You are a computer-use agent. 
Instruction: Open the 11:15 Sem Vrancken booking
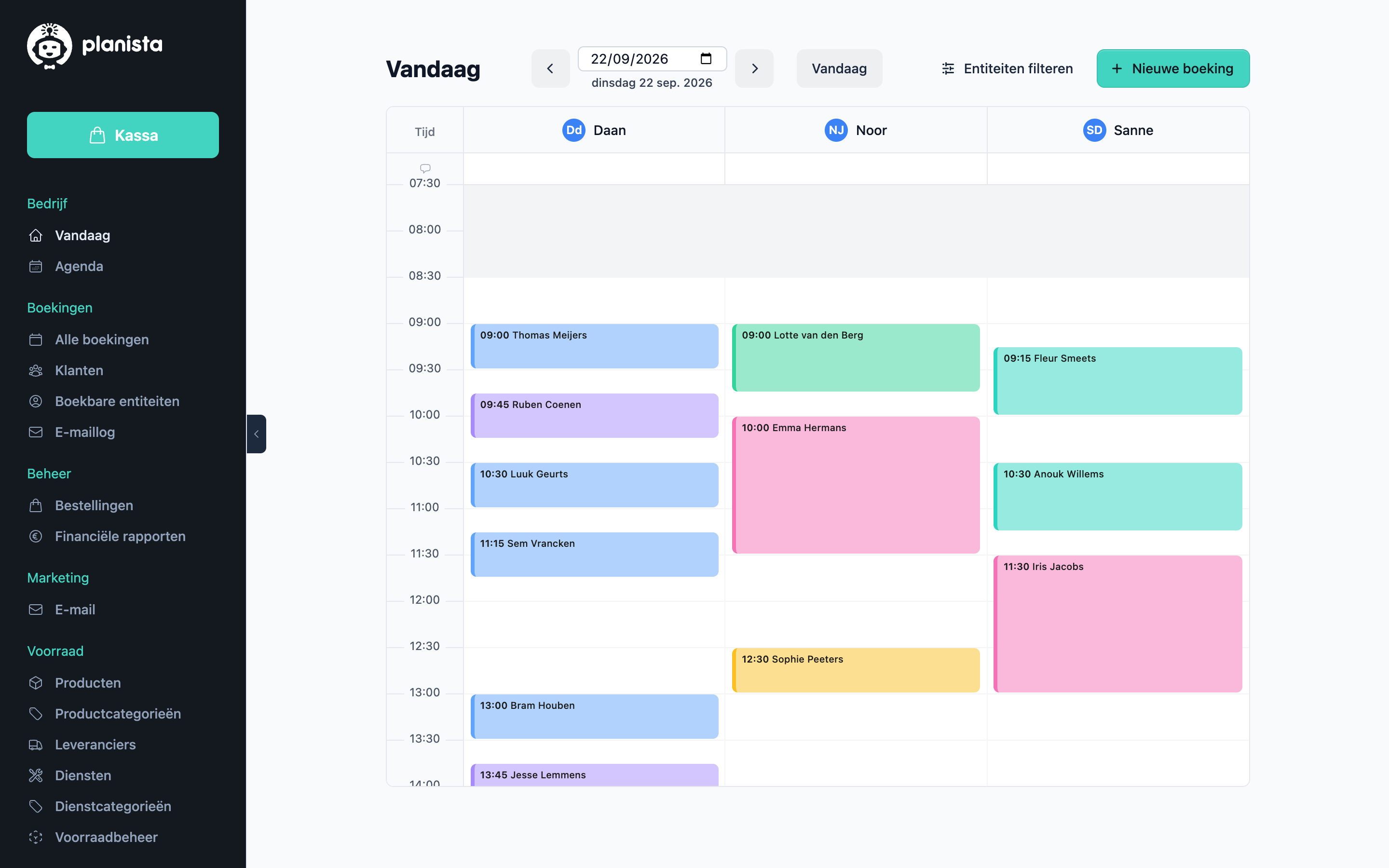[x=595, y=555]
